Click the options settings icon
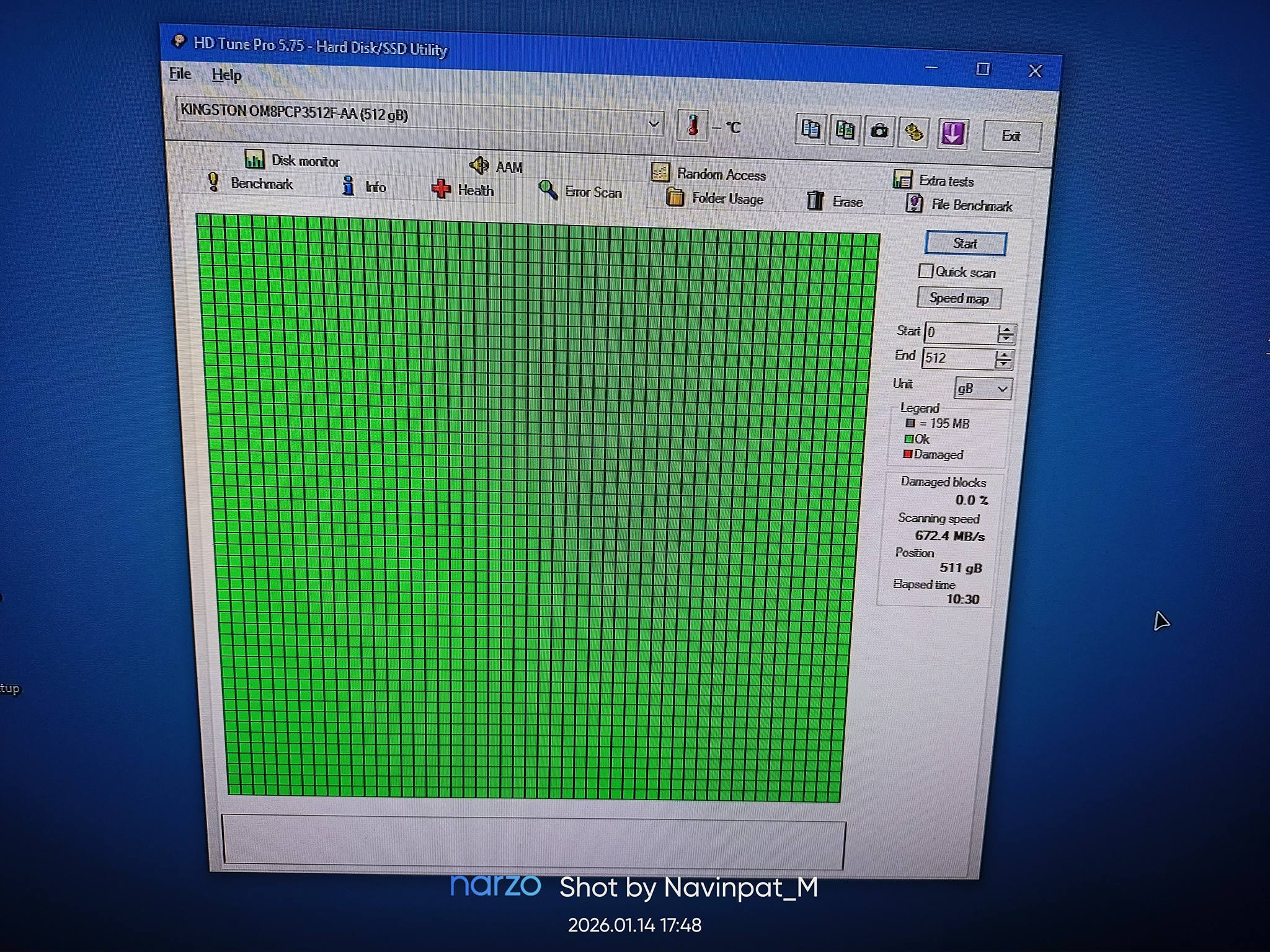The height and width of the screenshot is (952, 1270). (913, 133)
